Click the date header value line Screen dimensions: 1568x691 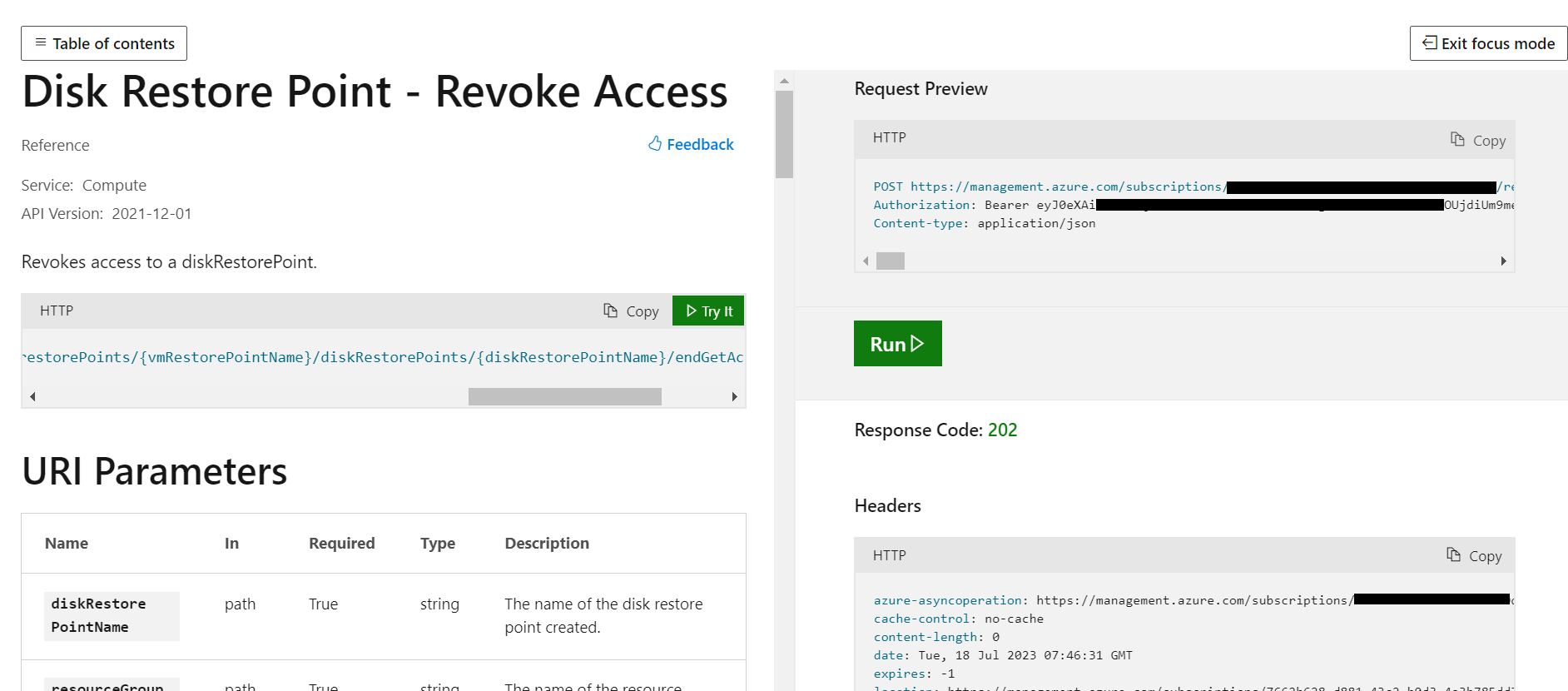coord(1003,655)
